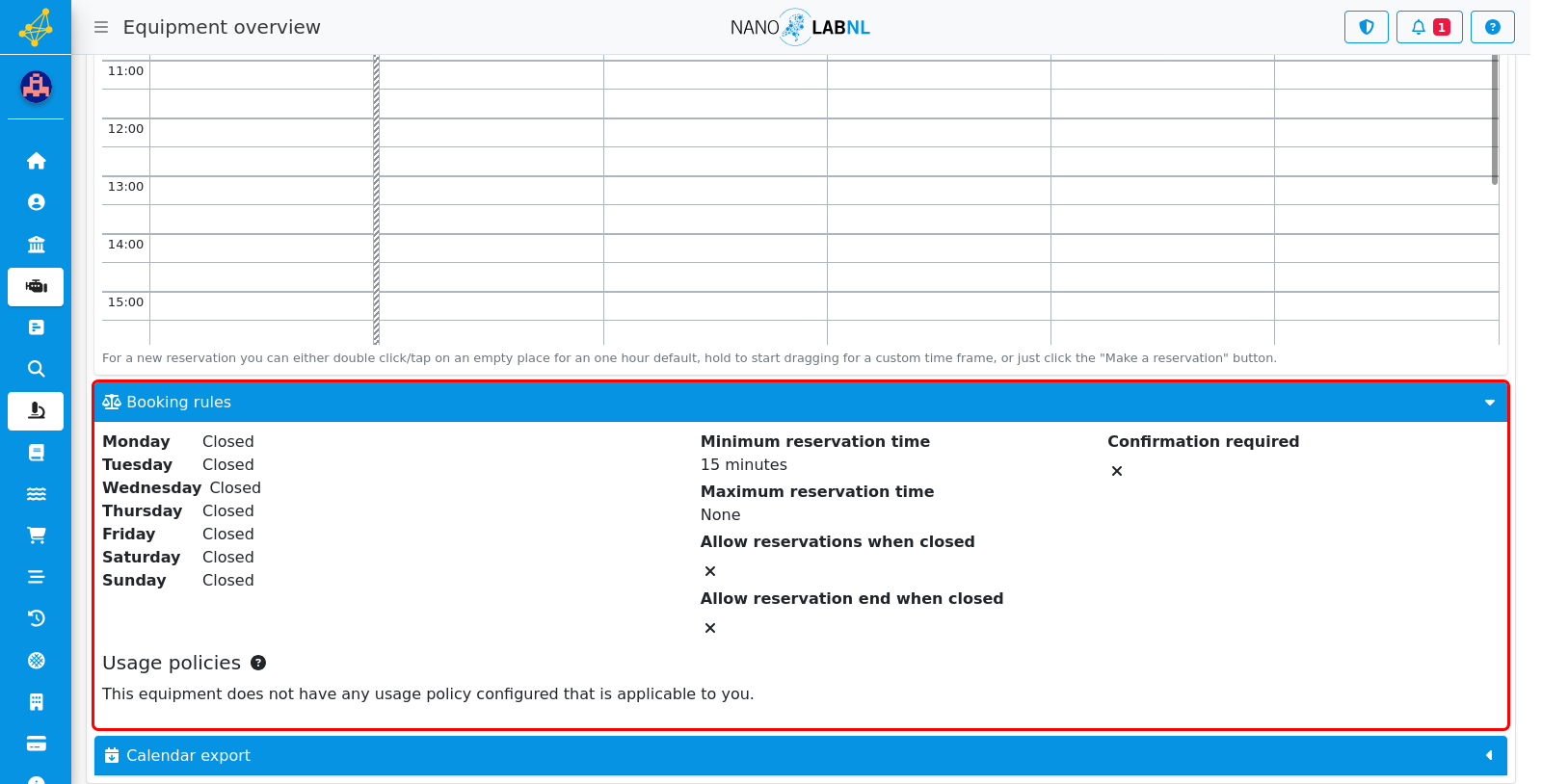The width and height of the screenshot is (1542, 784).
Task: Expand the Calendar export panel
Action: click(801, 756)
